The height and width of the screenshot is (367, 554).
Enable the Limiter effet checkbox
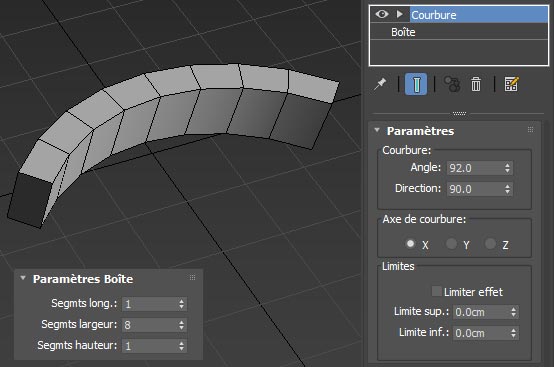[437, 291]
